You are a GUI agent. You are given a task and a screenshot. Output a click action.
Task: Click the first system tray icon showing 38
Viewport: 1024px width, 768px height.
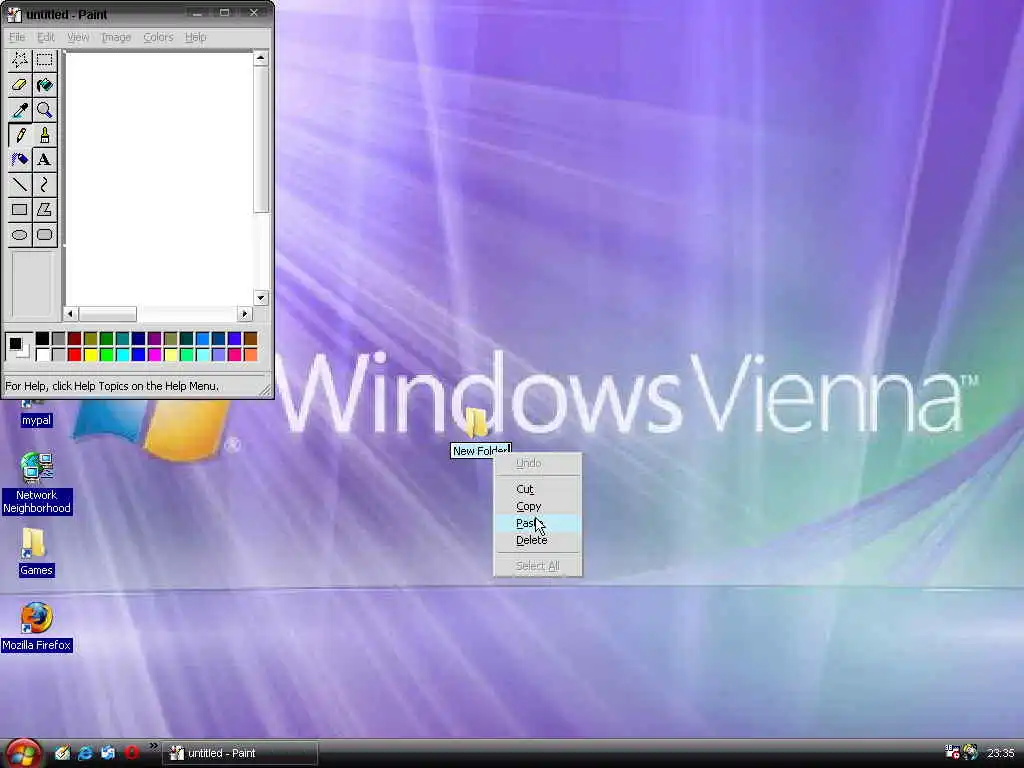[952, 752]
